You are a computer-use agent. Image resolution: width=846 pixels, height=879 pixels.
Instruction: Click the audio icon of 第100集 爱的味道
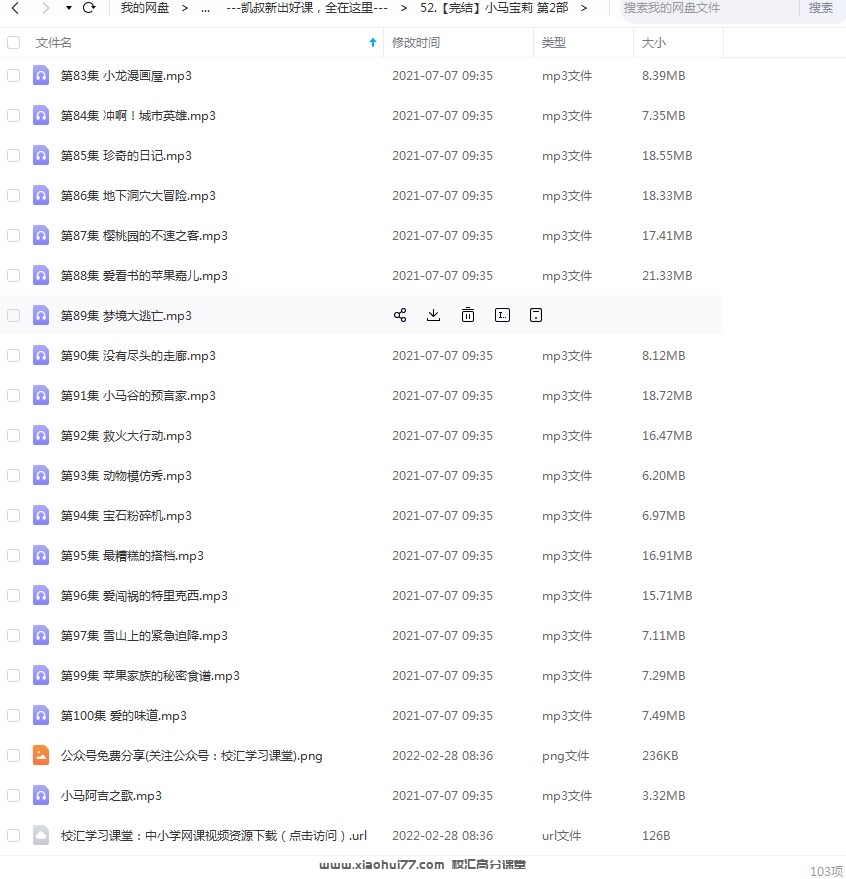click(41, 715)
